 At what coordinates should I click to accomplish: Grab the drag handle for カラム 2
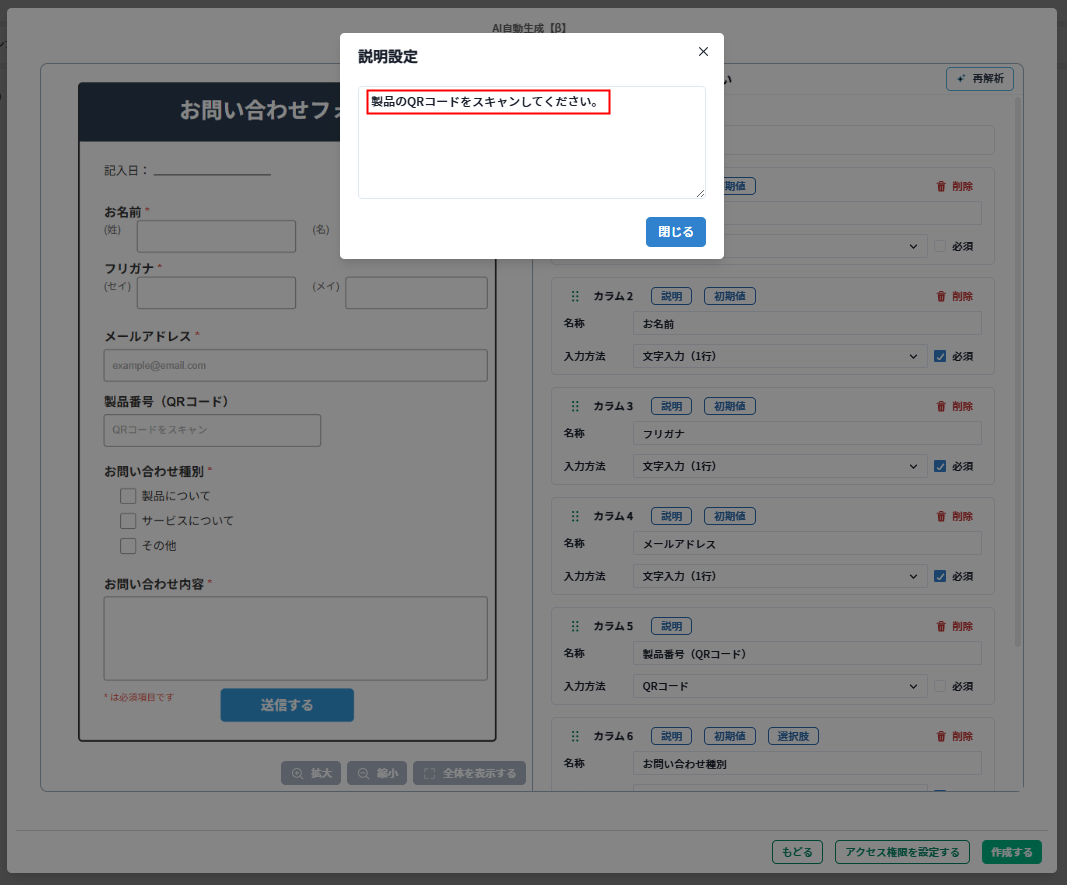575,296
